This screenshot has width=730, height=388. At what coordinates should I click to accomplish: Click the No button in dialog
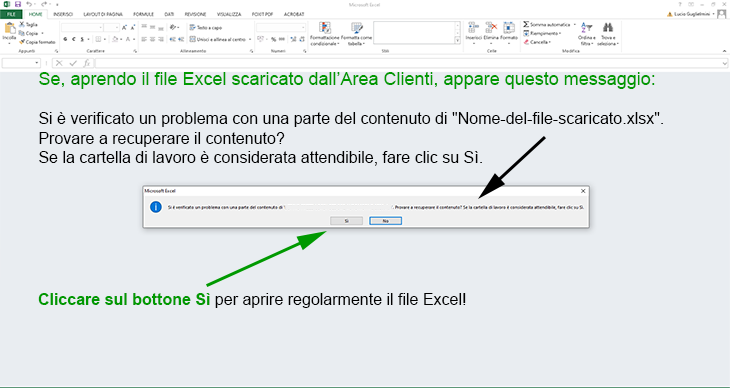385,221
